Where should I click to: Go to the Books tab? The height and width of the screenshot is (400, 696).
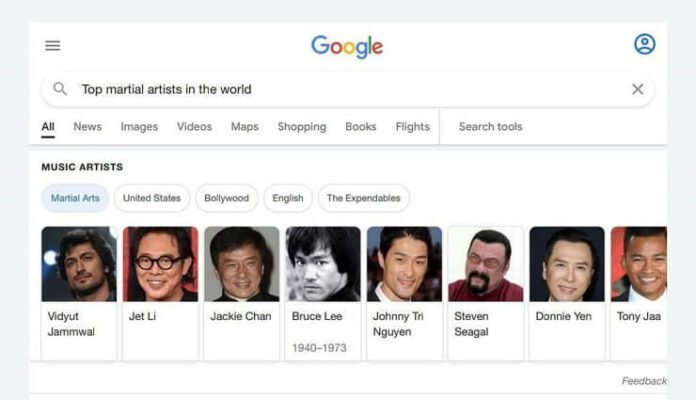pyautogui.click(x=361, y=127)
